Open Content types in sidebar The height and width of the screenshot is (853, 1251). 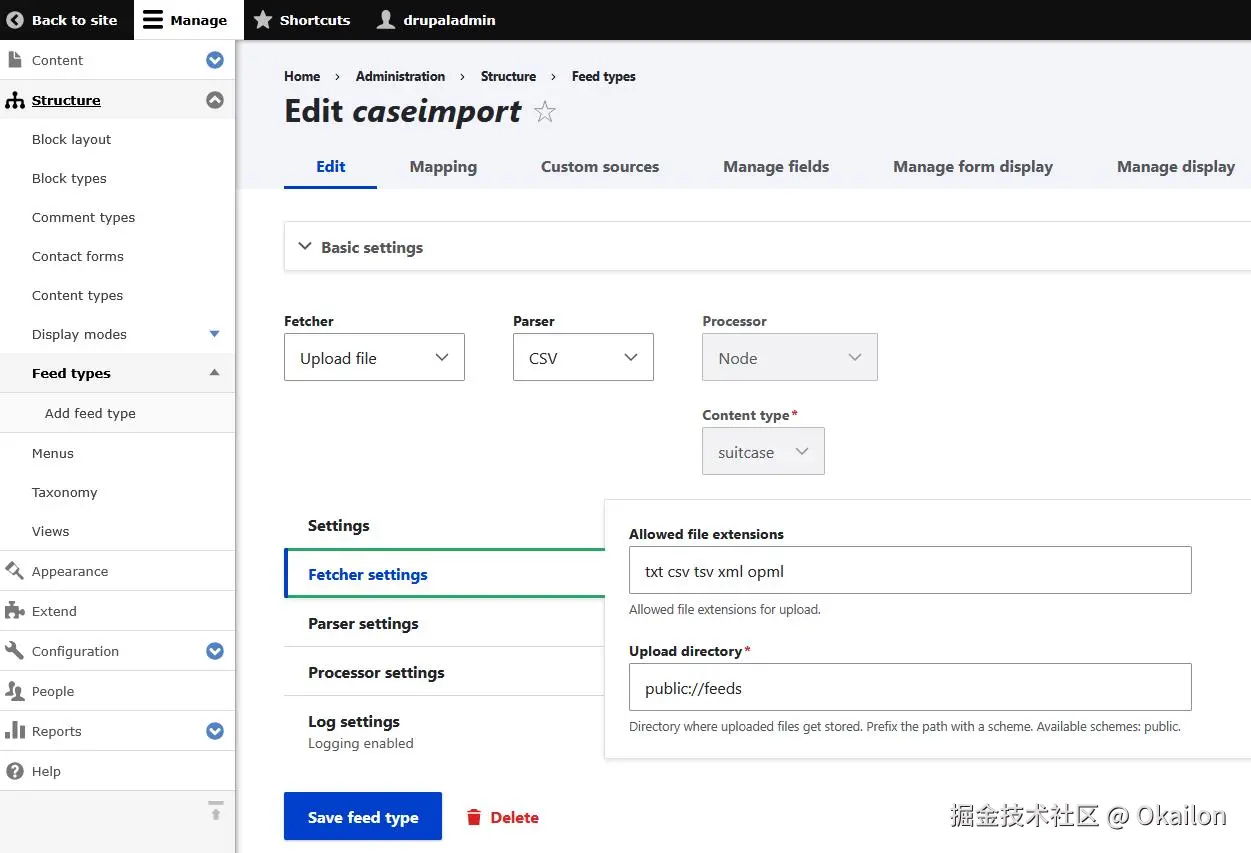click(x=78, y=295)
